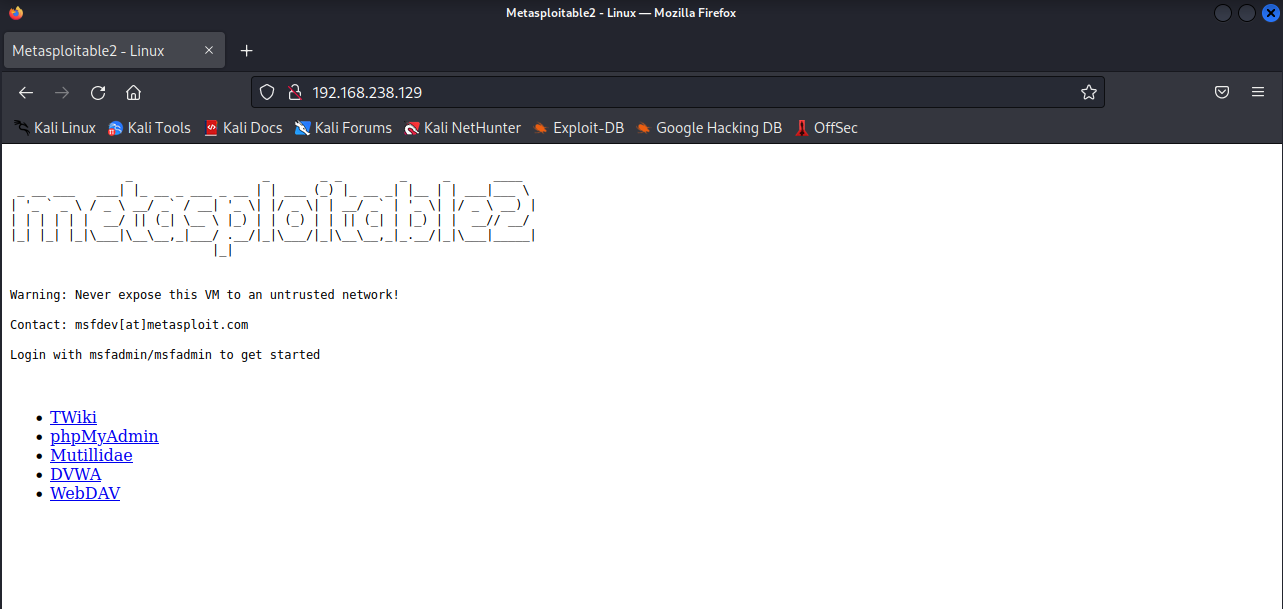View the insecure connection lock icon

(294, 92)
